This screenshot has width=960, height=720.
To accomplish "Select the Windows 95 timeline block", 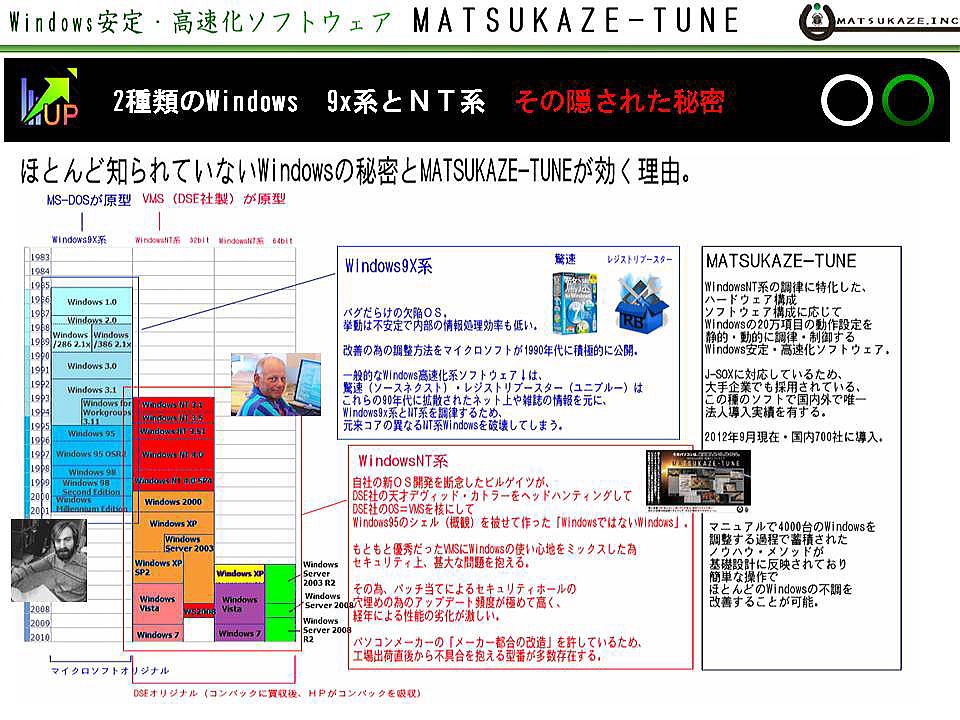I will pos(92,433).
